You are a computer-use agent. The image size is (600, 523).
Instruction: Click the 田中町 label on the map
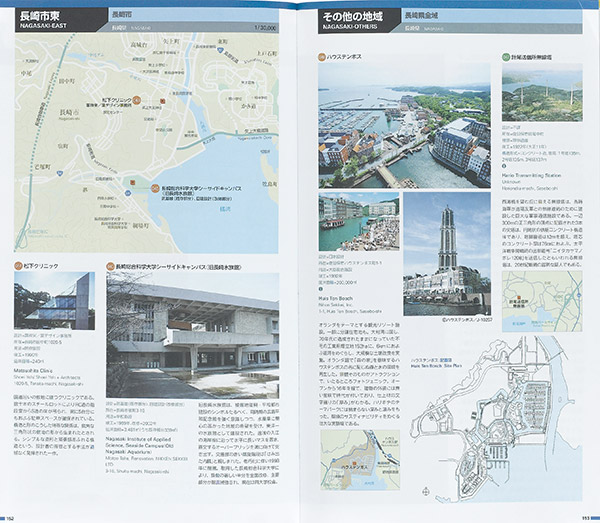67,81
